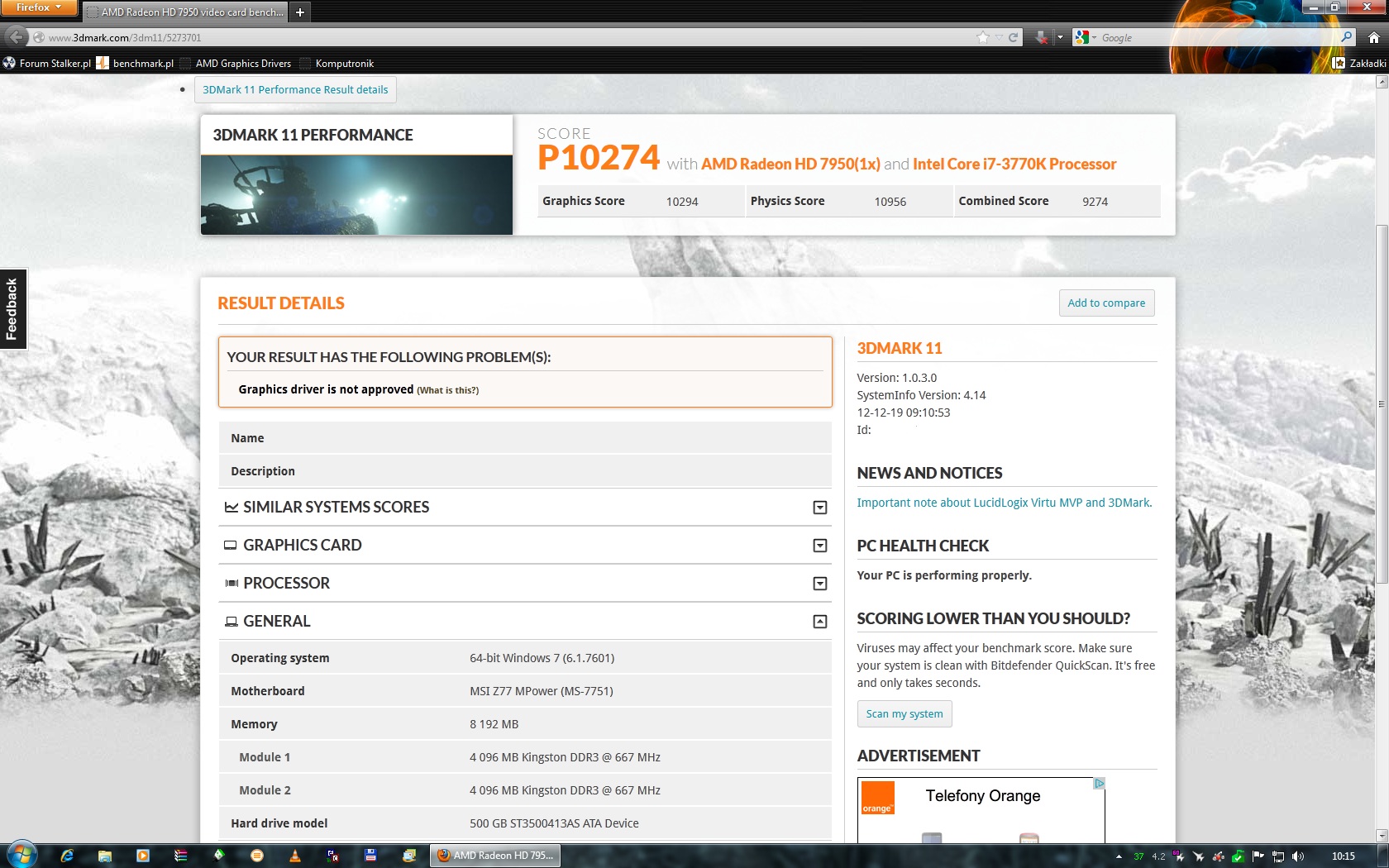Click the Action Center flag tray icon

(x=1258, y=856)
